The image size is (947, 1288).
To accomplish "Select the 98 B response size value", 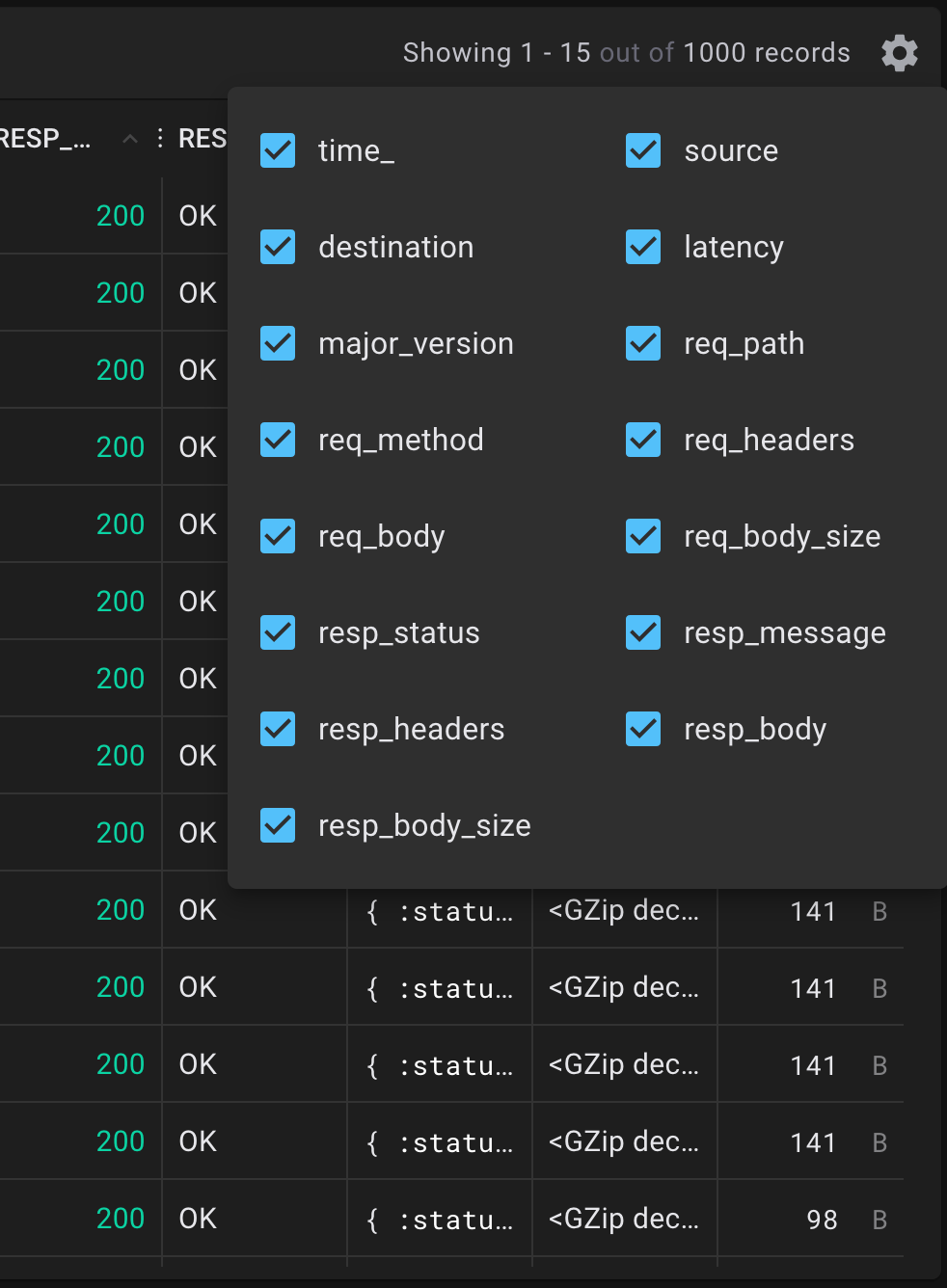I will [x=822, y=1219].
